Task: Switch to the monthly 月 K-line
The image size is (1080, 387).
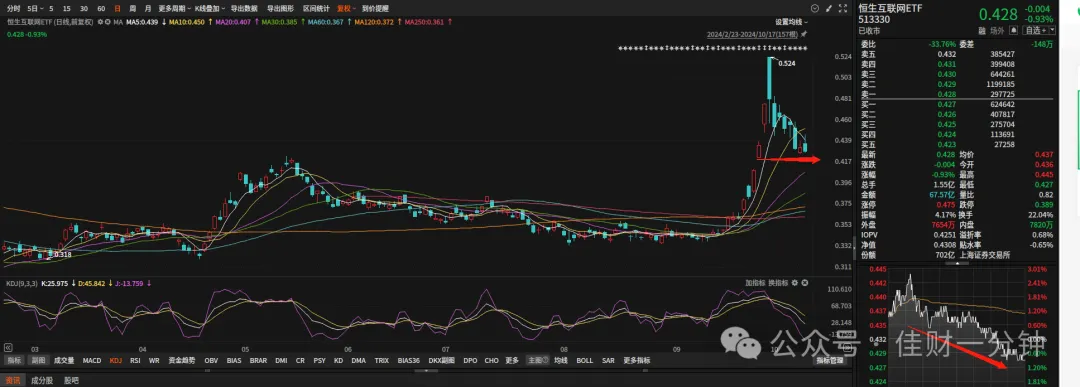Action: (x=147, y=8)
